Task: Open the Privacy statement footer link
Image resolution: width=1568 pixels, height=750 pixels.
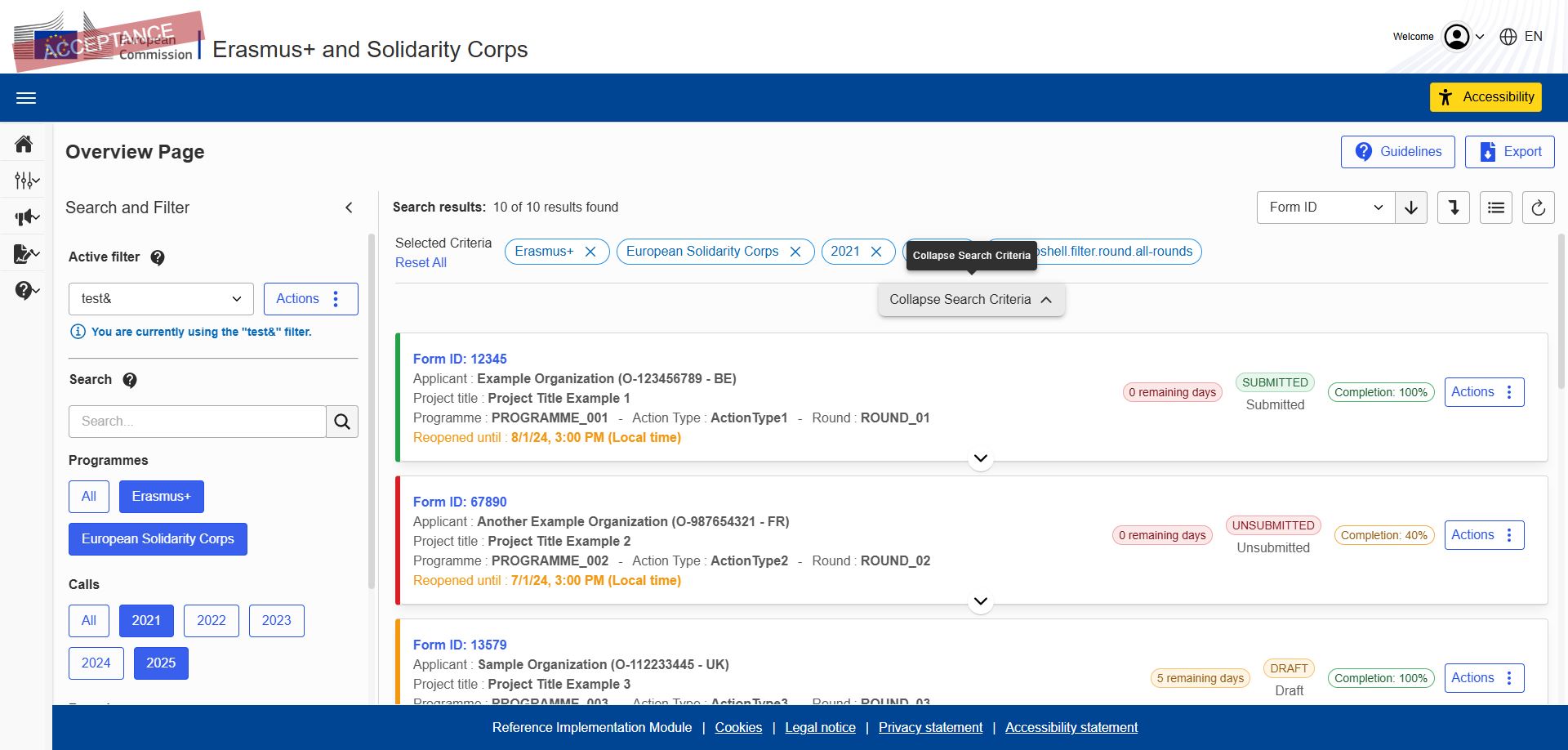Action: click(930, 728)
